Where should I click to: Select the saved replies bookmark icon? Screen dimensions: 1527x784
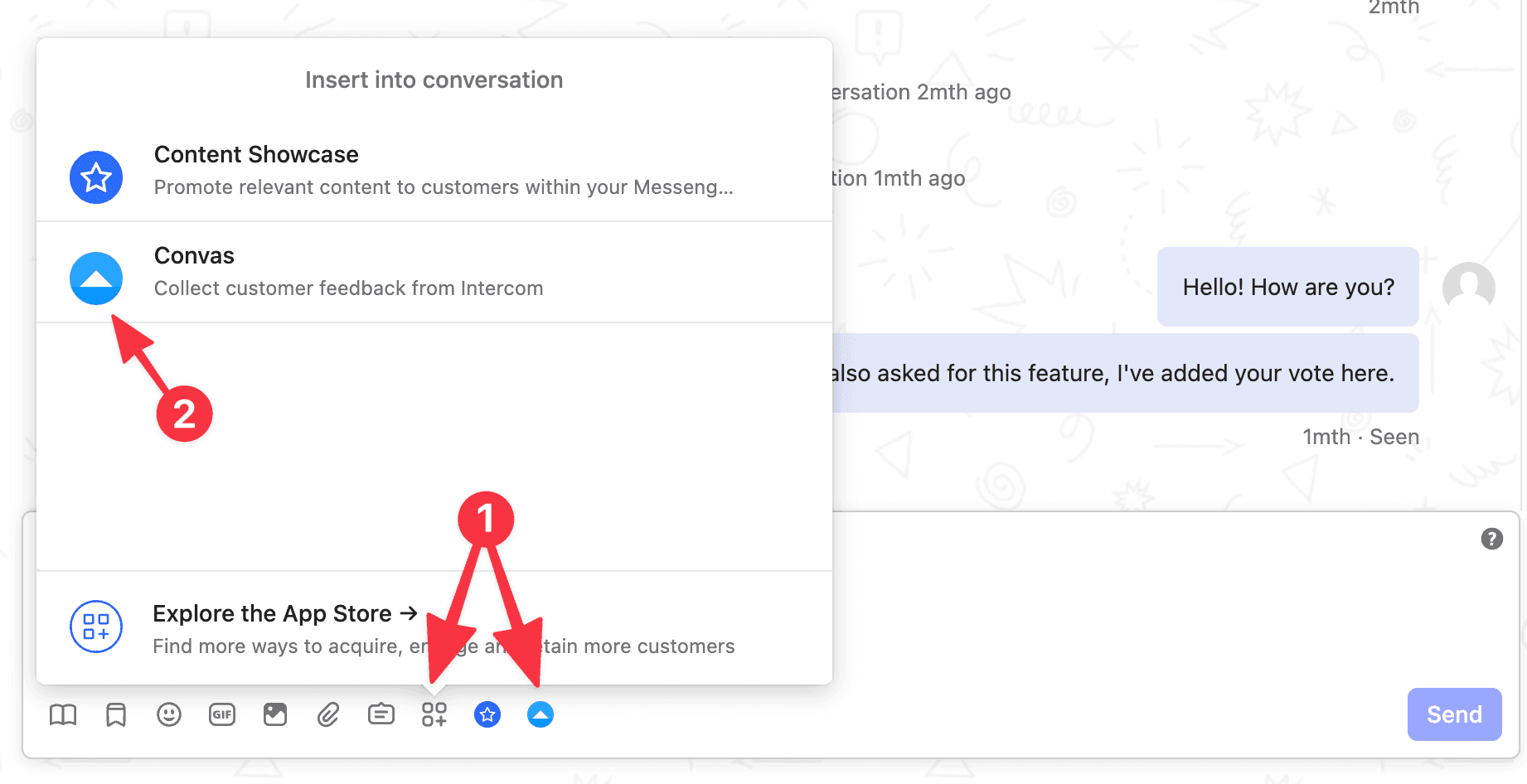116,714
